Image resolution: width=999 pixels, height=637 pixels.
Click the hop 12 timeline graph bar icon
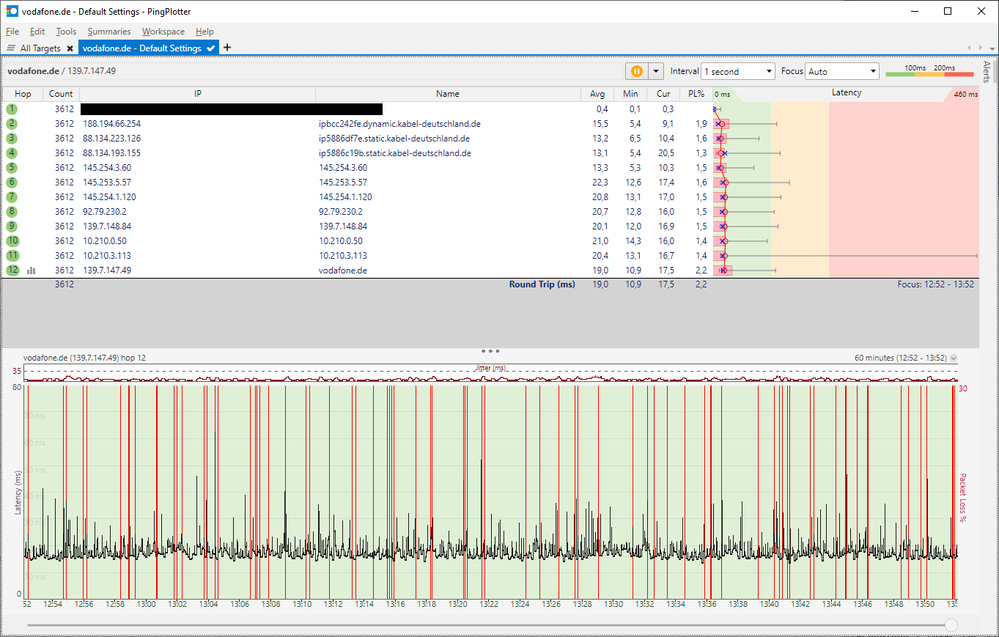pos(31,270)
